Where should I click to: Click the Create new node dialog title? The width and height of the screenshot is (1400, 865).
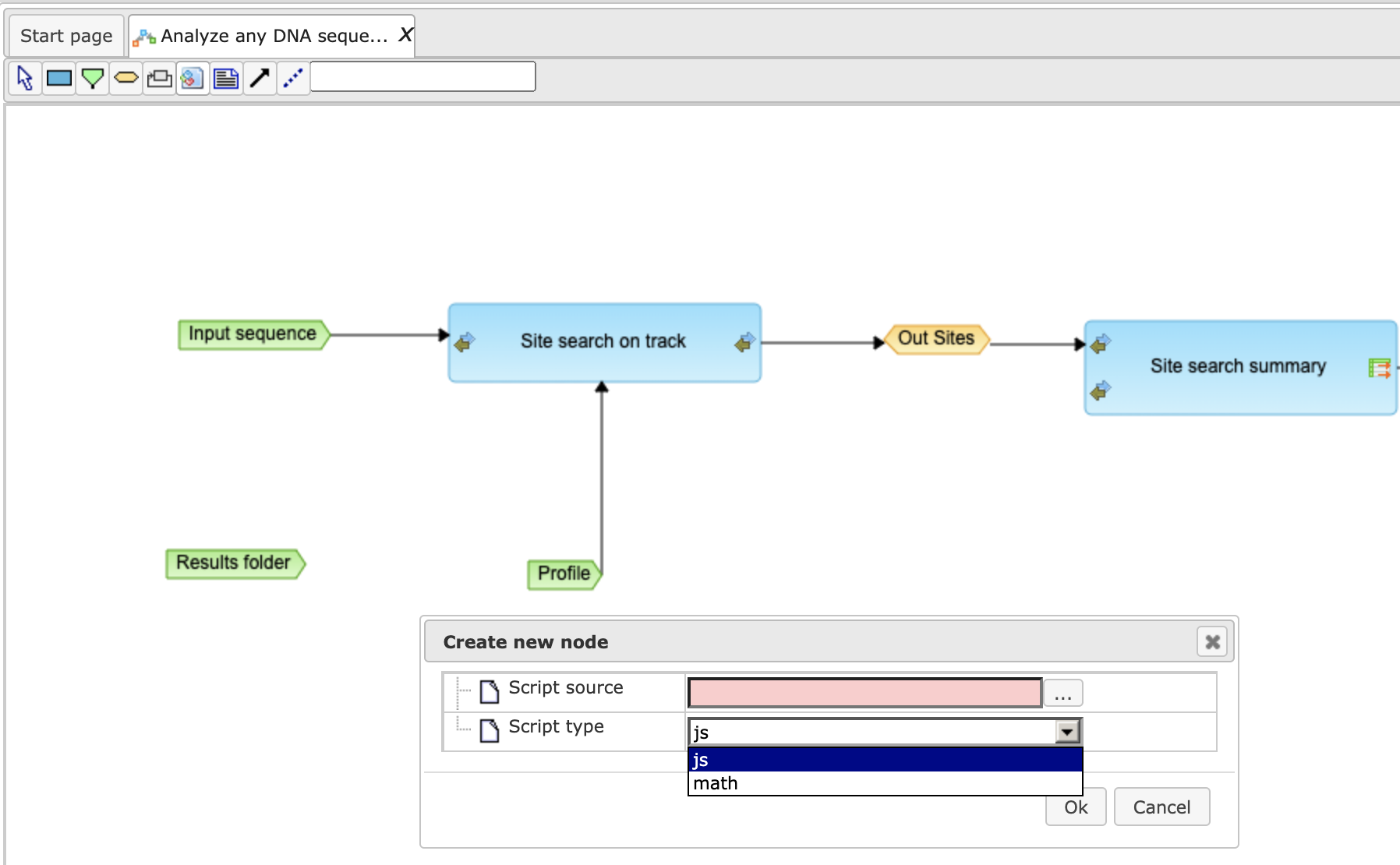(525, 642)
